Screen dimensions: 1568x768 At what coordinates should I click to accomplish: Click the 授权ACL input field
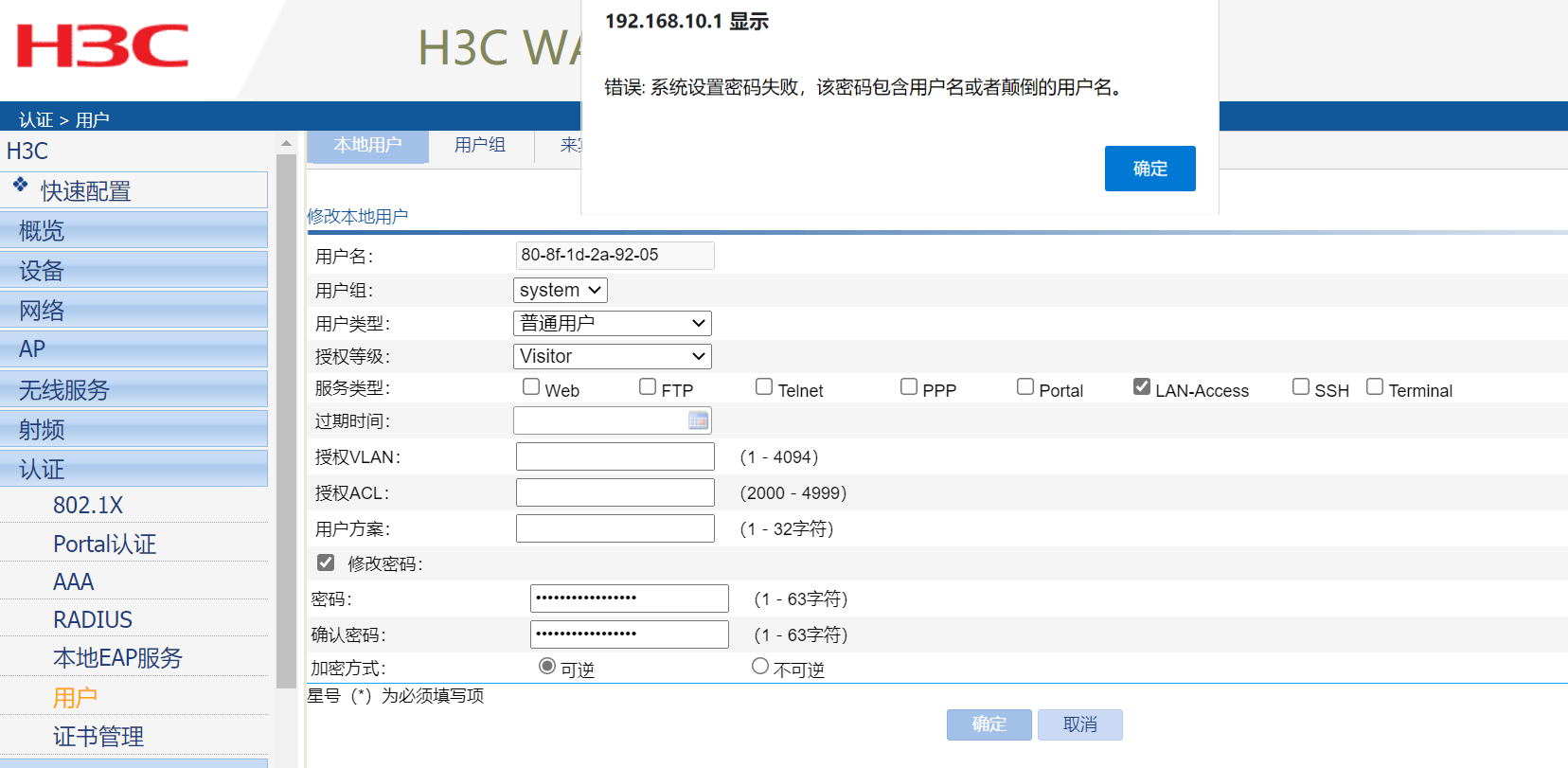pyautogui.click(x=615, y=492)
